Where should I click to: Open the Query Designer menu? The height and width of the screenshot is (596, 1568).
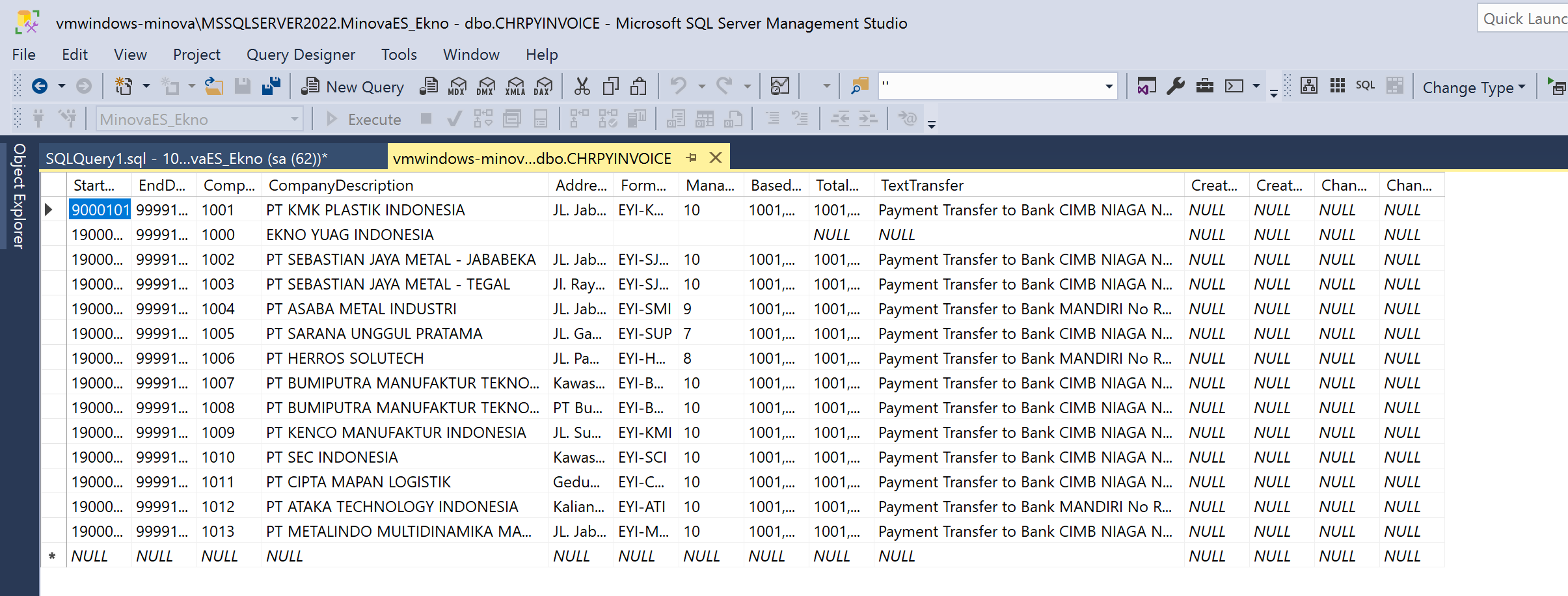301,55
